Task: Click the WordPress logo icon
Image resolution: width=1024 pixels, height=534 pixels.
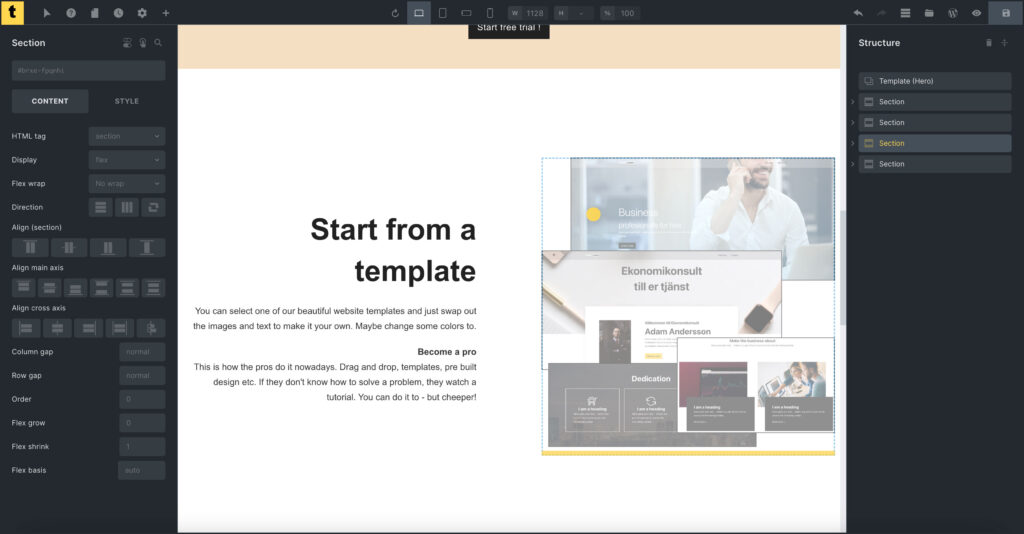Action: tap(953, 13)
